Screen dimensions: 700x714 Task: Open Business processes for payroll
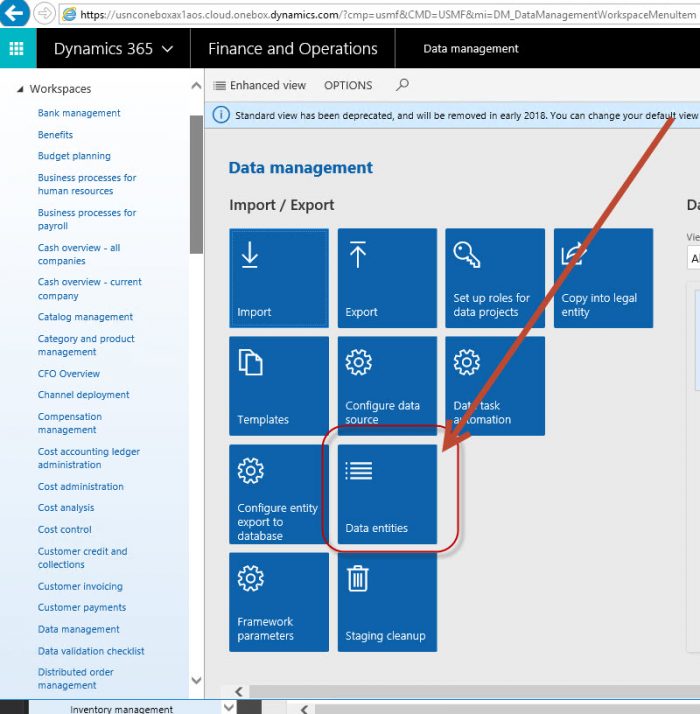[87, 219]
